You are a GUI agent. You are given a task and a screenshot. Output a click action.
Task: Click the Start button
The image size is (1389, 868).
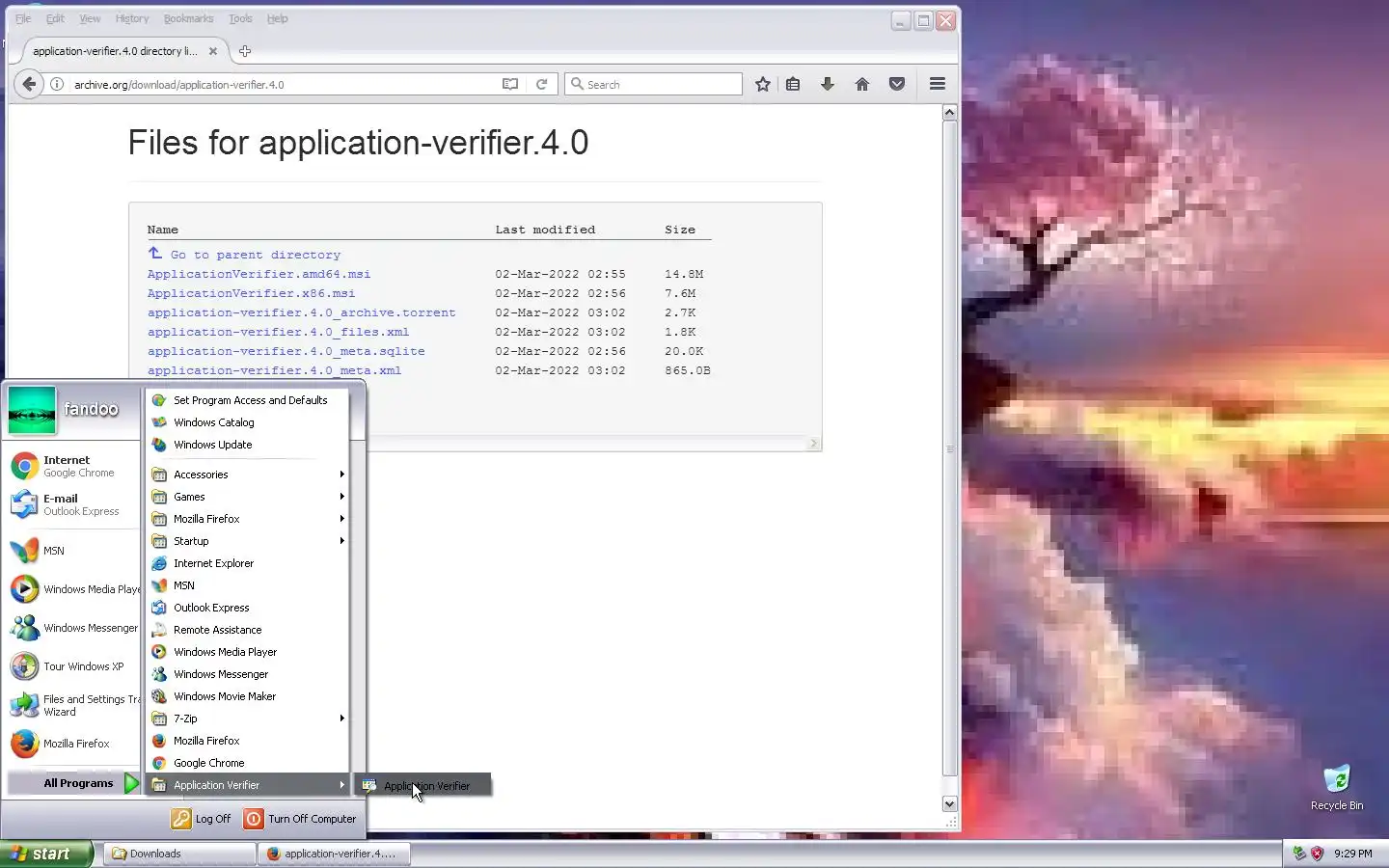click(x=46, y=854)
